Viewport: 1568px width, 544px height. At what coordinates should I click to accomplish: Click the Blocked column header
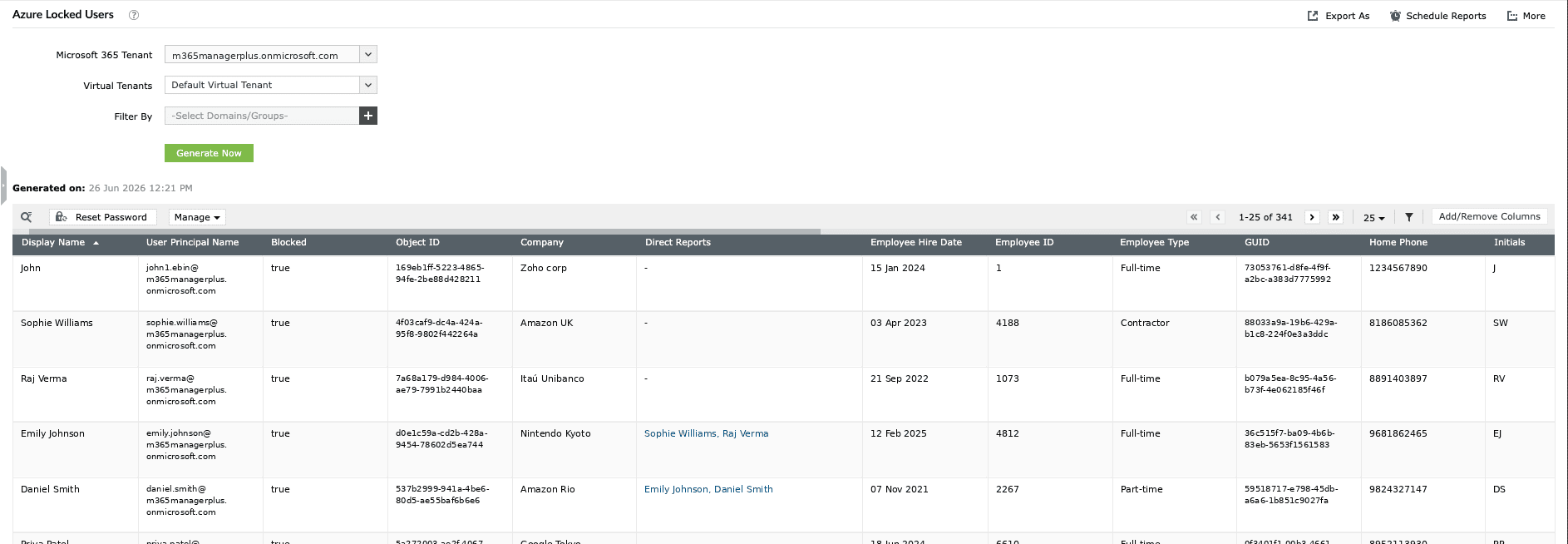click(288, 243)
